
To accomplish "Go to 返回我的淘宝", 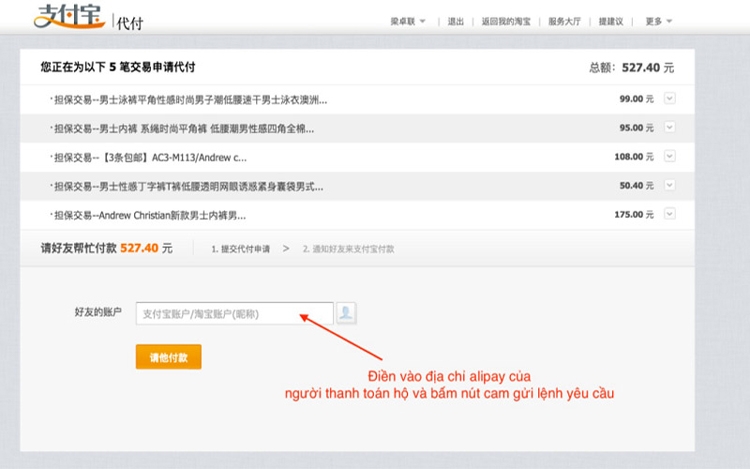I will pyautogui.click(x=506, y=21).
